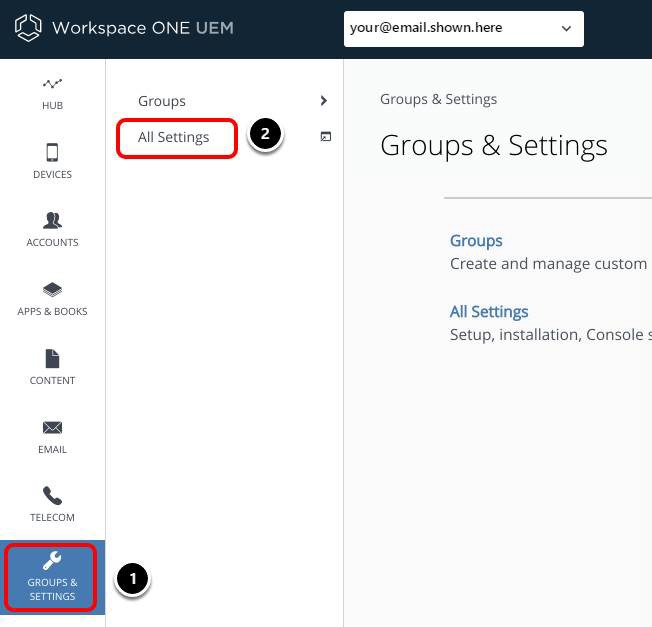Image resolution: width=652 pixels, height=627 pixels.
Task: Select Groups in the flyout menu
Action: click(x=162, y=101)
